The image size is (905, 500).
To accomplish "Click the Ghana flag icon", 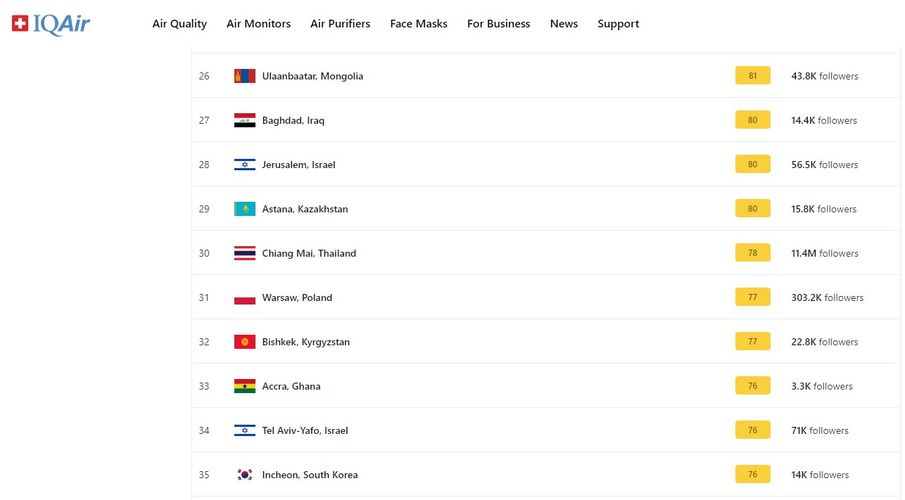I will [x=244, y=386].
